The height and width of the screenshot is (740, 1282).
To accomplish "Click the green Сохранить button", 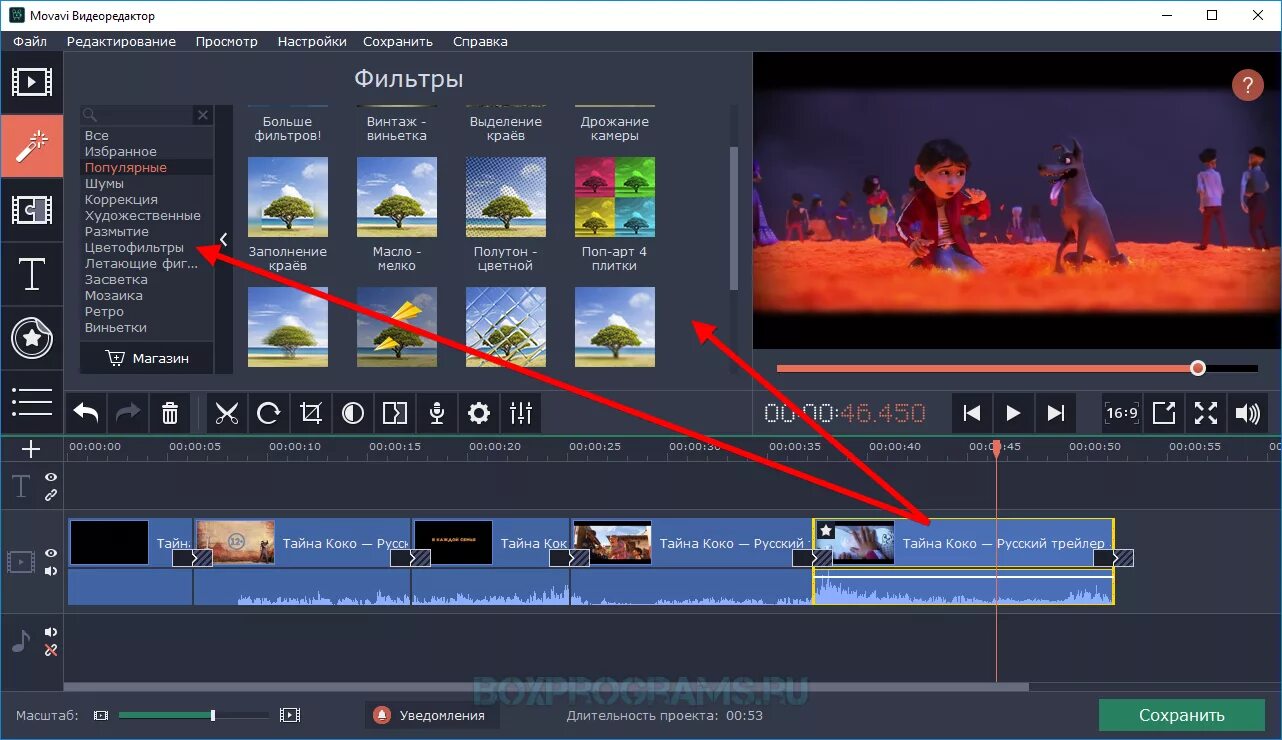I will click(1181, 715).
